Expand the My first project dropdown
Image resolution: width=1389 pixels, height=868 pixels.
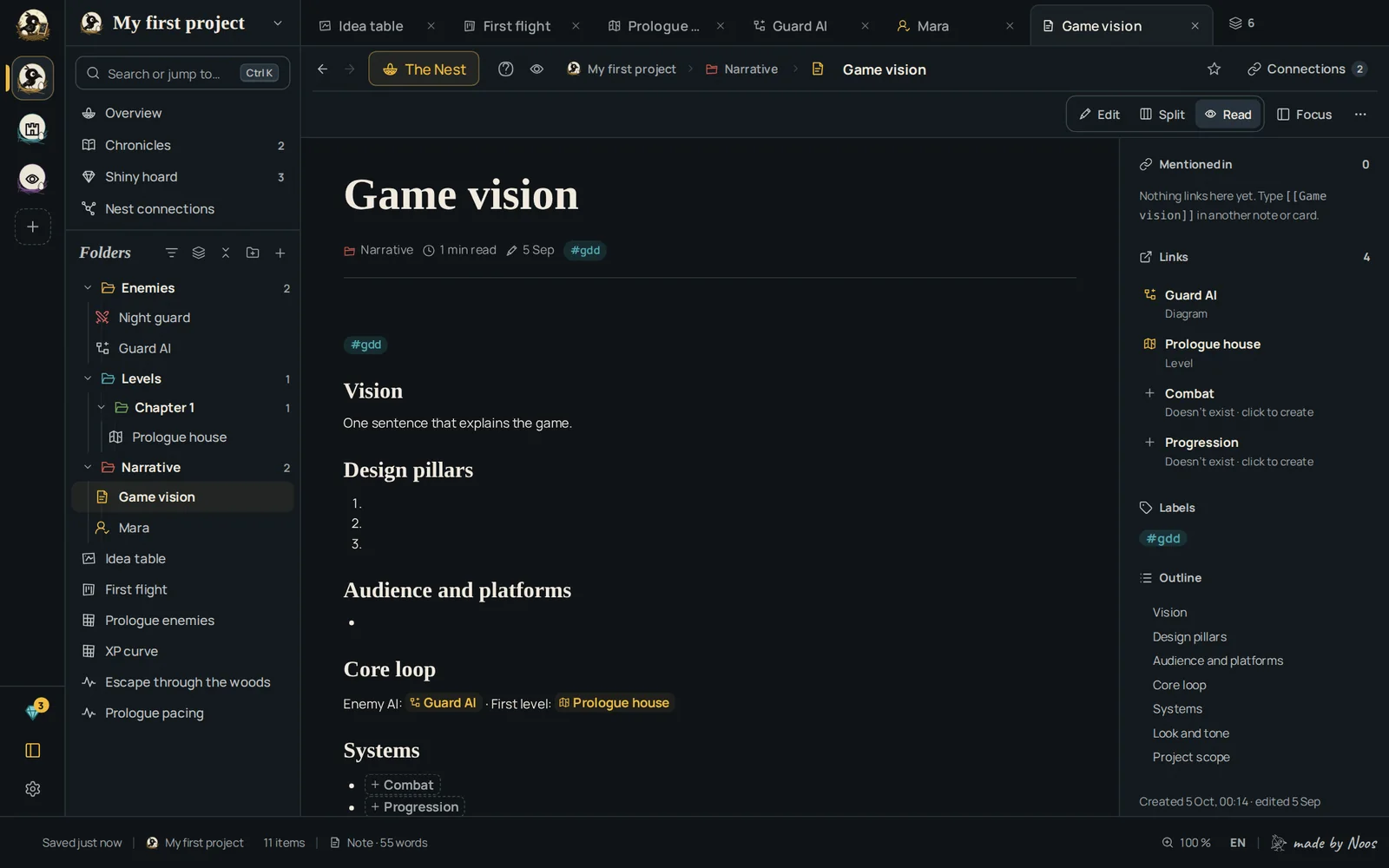pos(278,23)
